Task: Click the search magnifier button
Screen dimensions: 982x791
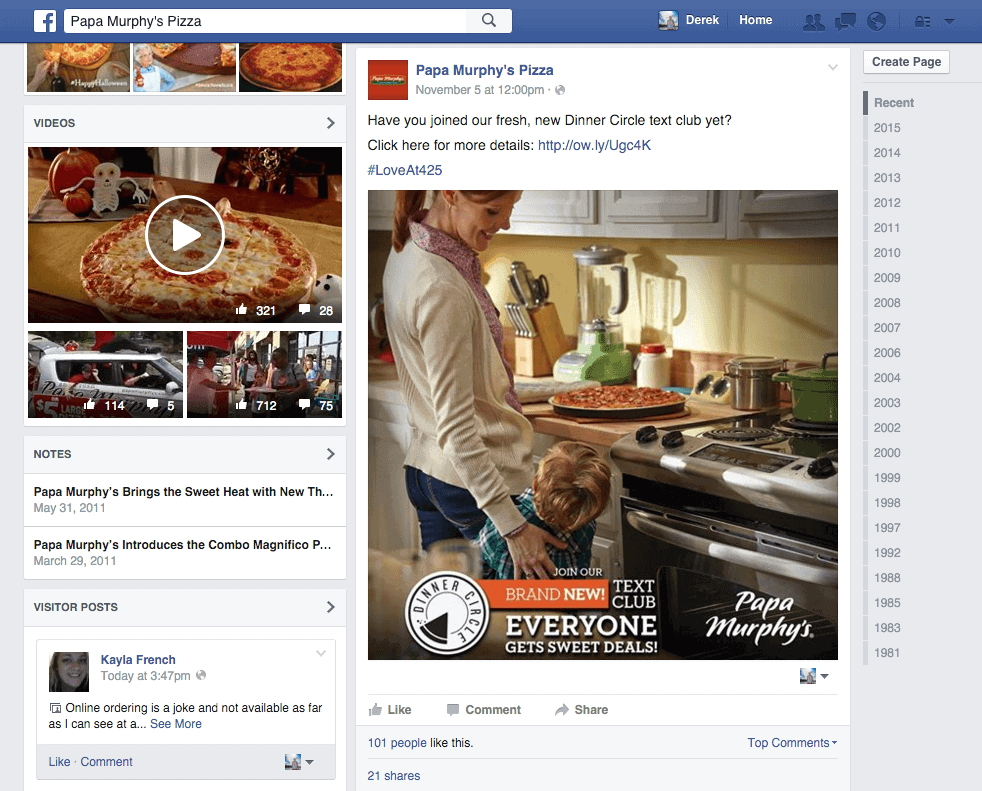Action: 489,21
